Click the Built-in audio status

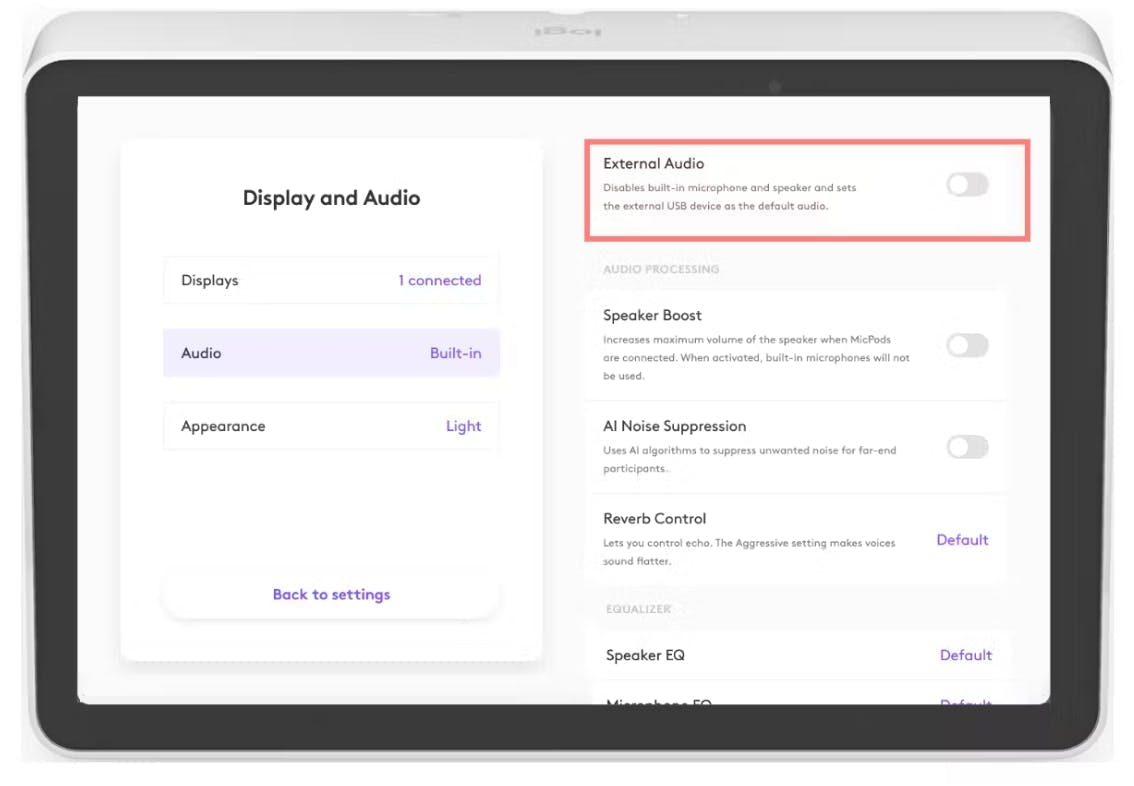click(456, 353)
